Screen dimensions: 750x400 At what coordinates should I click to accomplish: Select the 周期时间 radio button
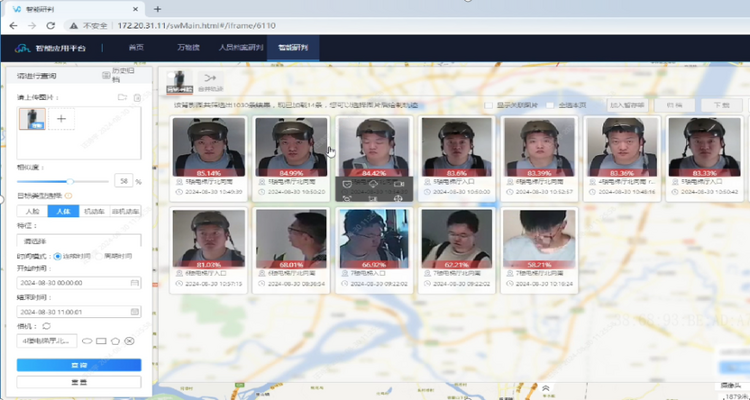(99, 256)
